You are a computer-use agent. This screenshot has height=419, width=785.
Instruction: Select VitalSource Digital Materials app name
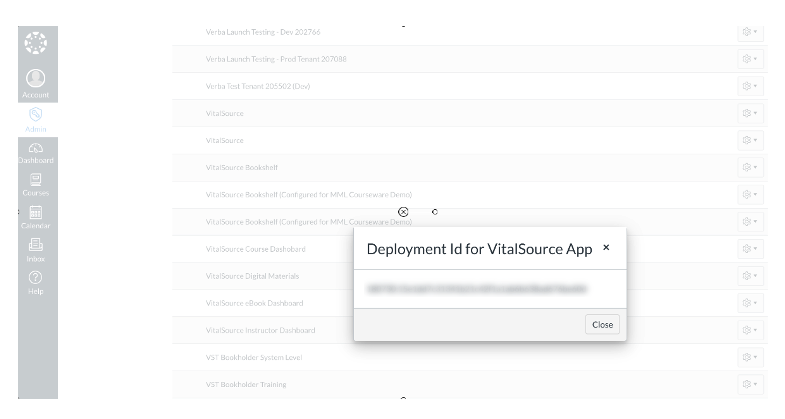[x=252, y=276]
